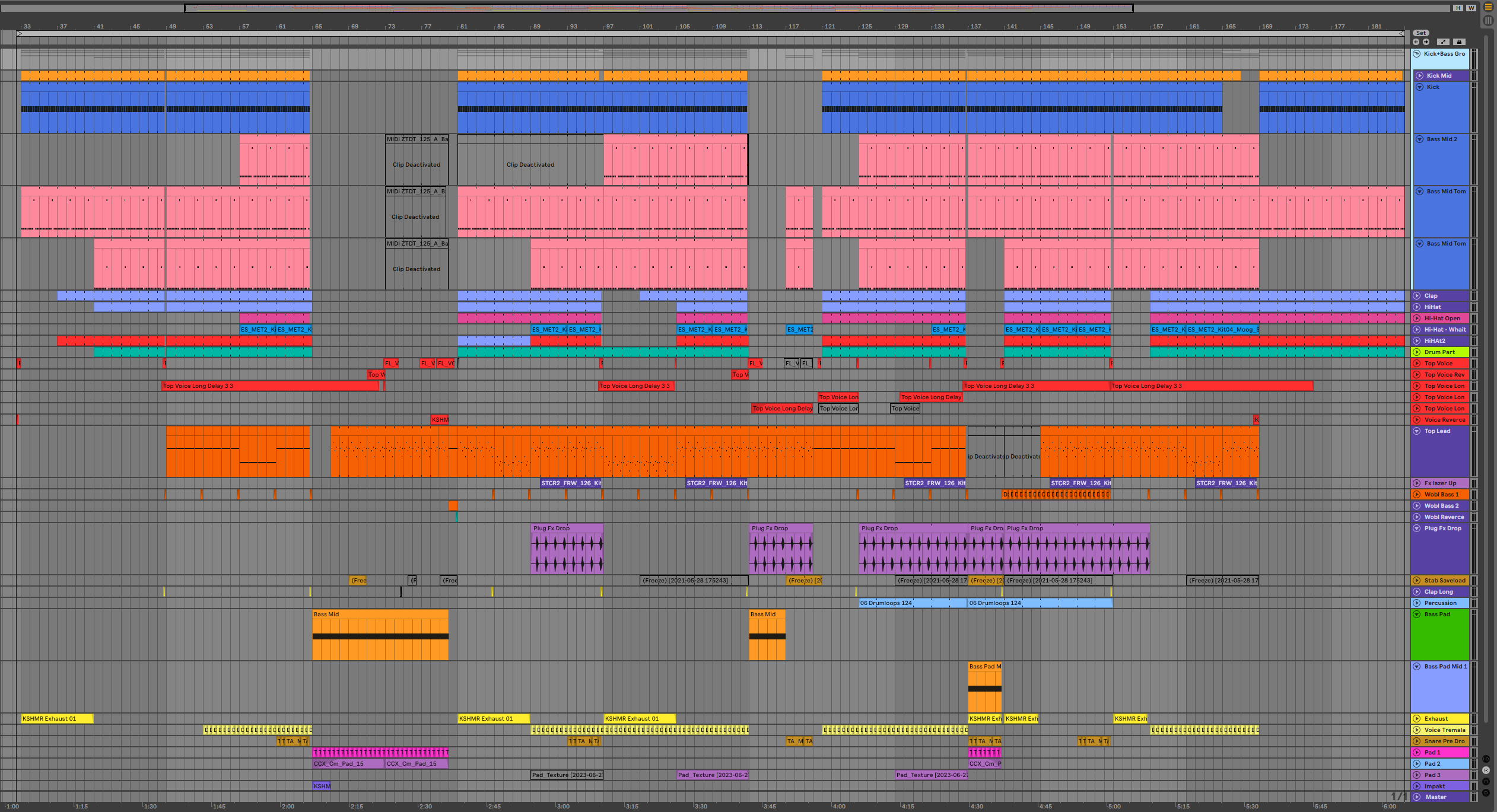Collapse the Bass Pad track
This screenshot has width=1497, height=812.
click(1417, 614)
